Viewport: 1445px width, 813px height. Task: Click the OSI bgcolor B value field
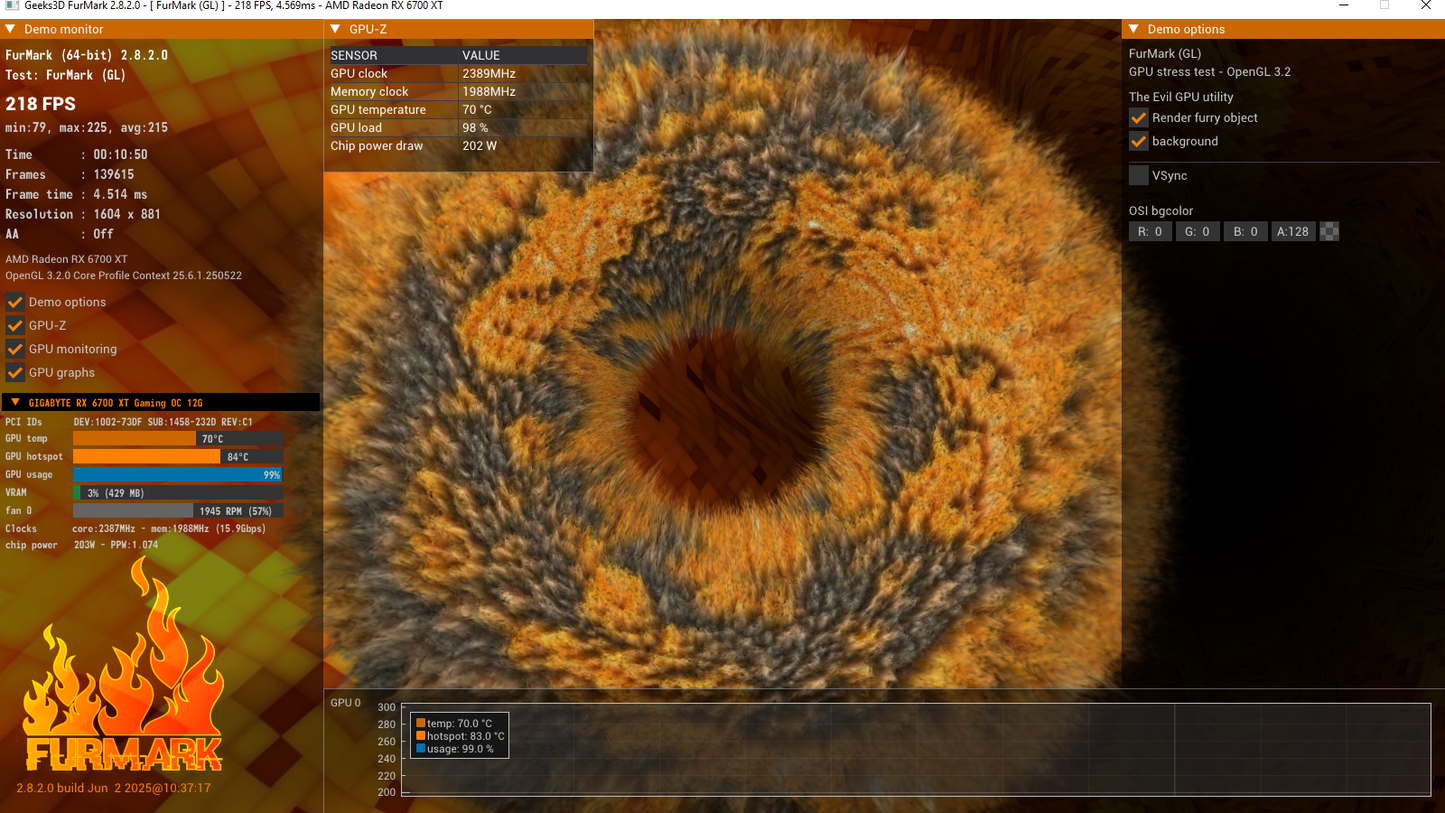[1245, 231]
